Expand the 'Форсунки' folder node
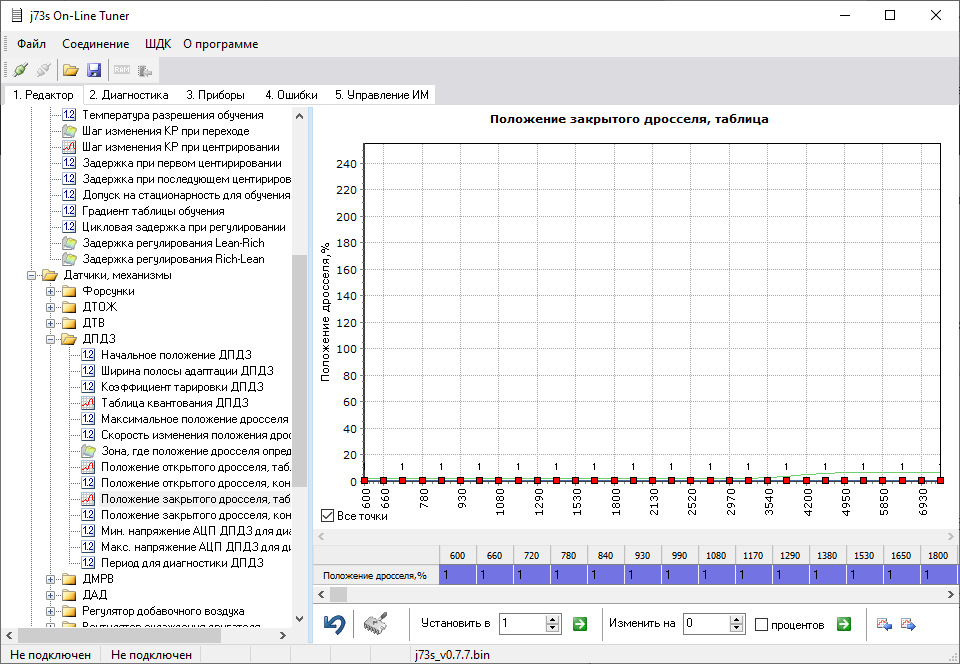The width and height of the screenshot is (960, 664). click(51, 291)
